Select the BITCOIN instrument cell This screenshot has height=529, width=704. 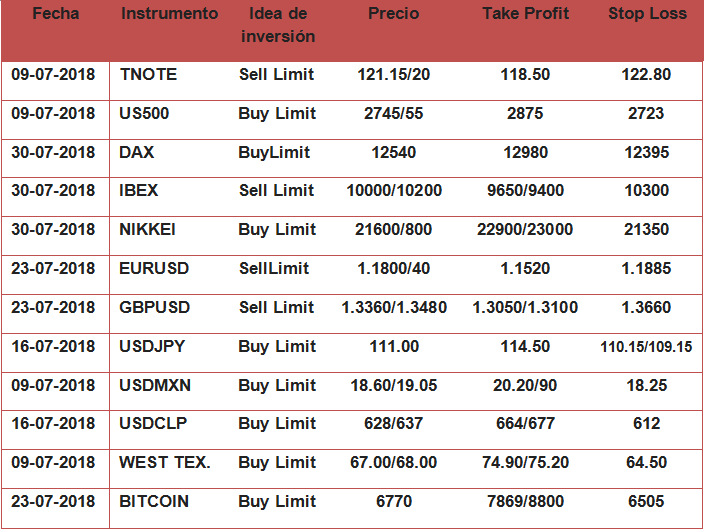coord(154,502)
